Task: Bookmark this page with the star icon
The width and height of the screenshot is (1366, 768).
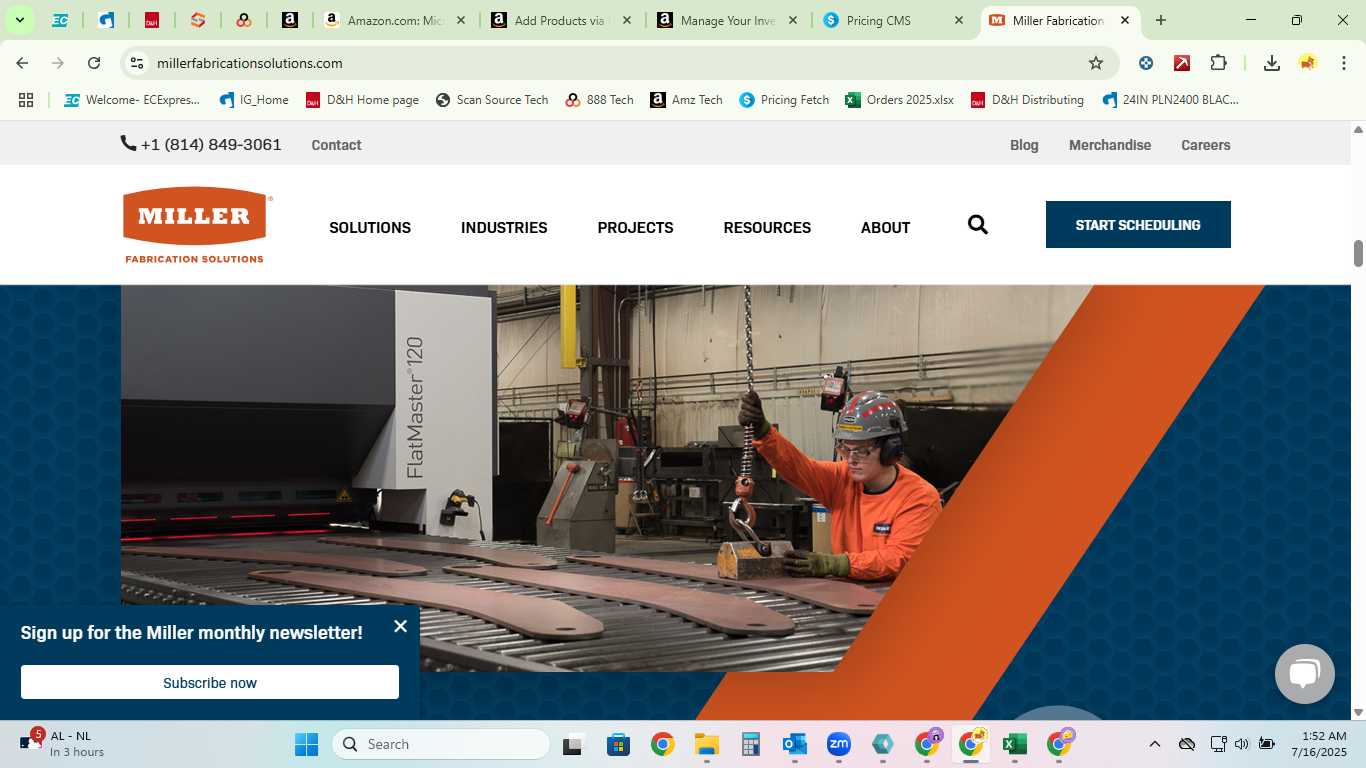Action: point(1096,63)
